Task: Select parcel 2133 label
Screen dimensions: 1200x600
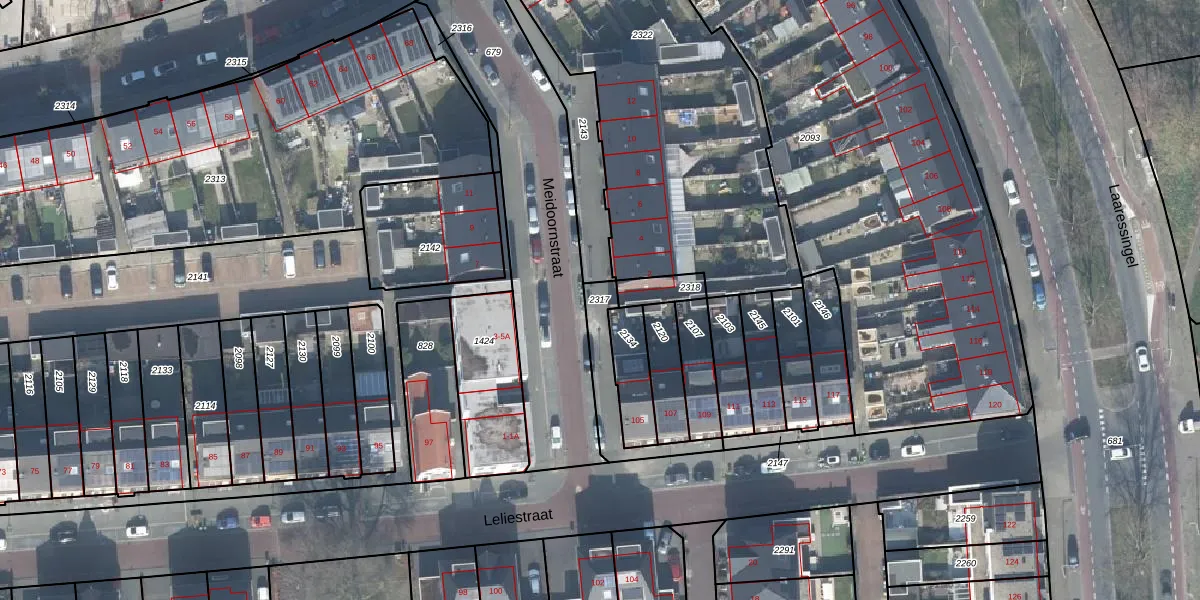Action: 161,370
